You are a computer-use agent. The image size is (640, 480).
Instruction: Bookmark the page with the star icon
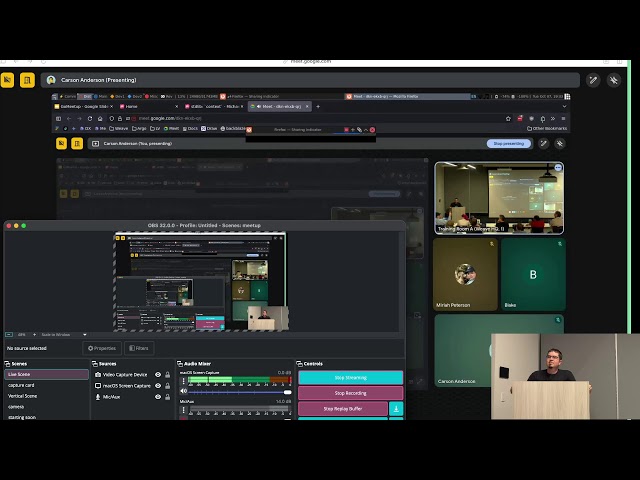(x=508, y=118)
